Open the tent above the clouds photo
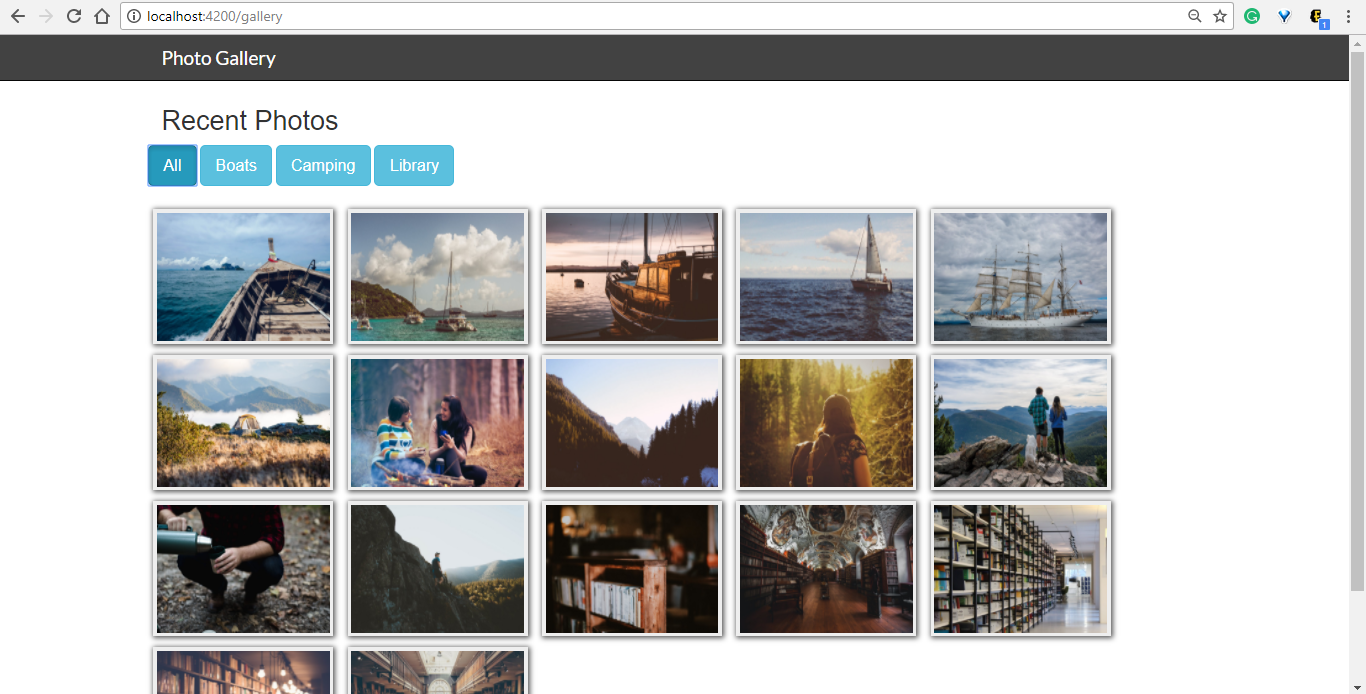Image resolution: width=1366 pixels, height=694 pixels. pos(244,423)
